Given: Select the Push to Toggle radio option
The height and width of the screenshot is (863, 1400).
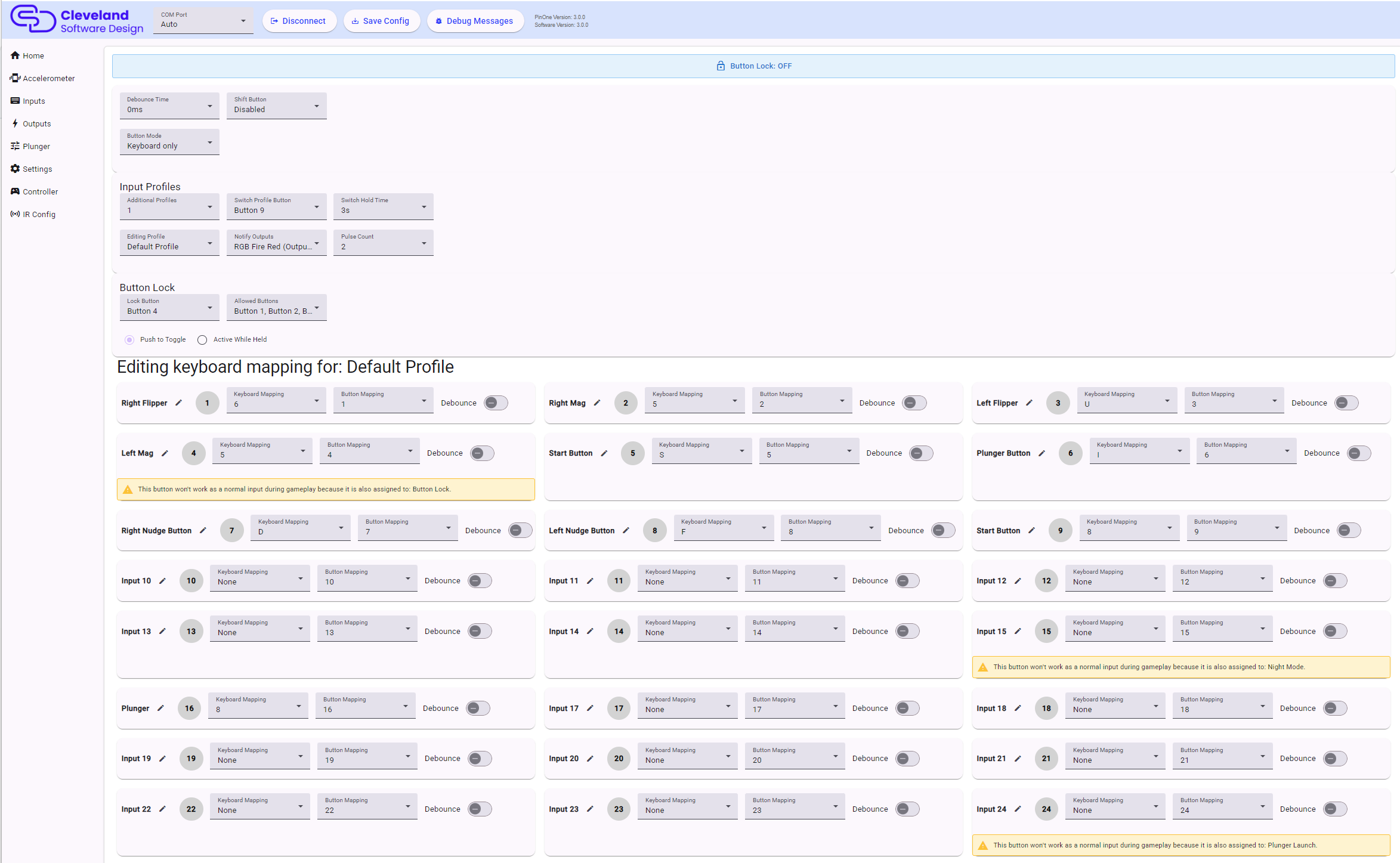Looking at the screenshot, I should tap(129, 340).
